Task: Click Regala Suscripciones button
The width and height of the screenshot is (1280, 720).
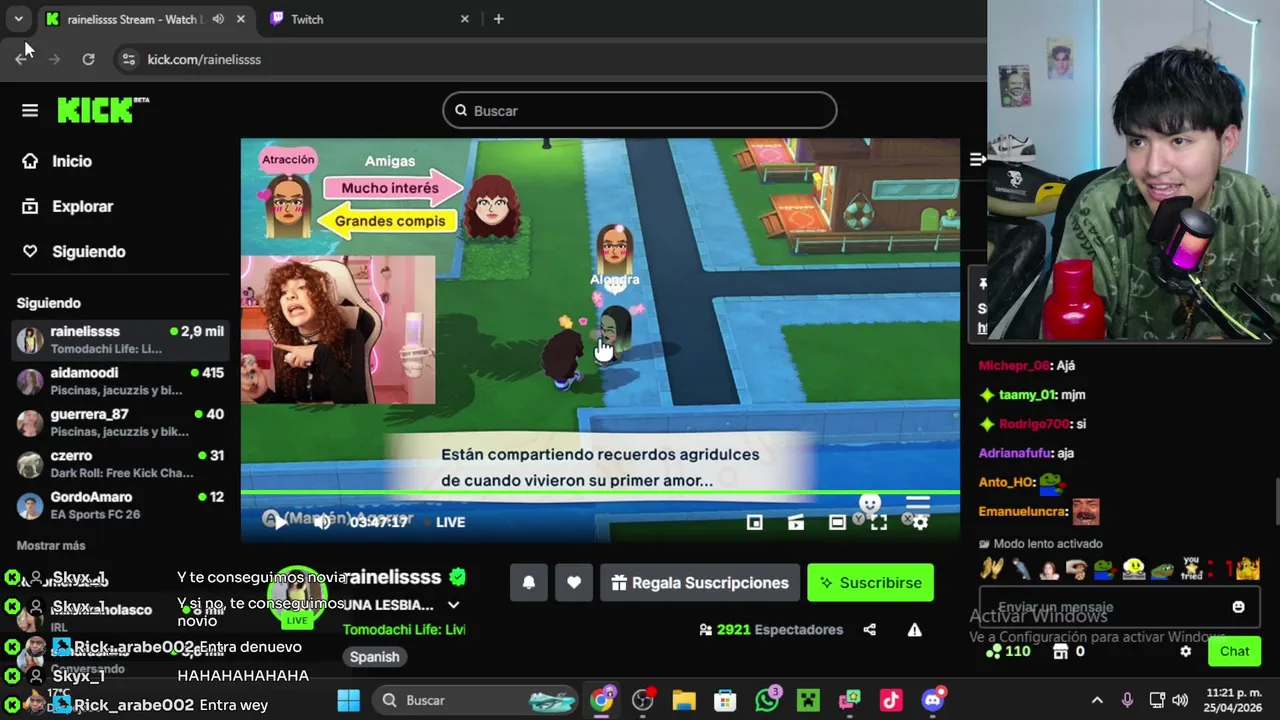Action: [700, 583]
